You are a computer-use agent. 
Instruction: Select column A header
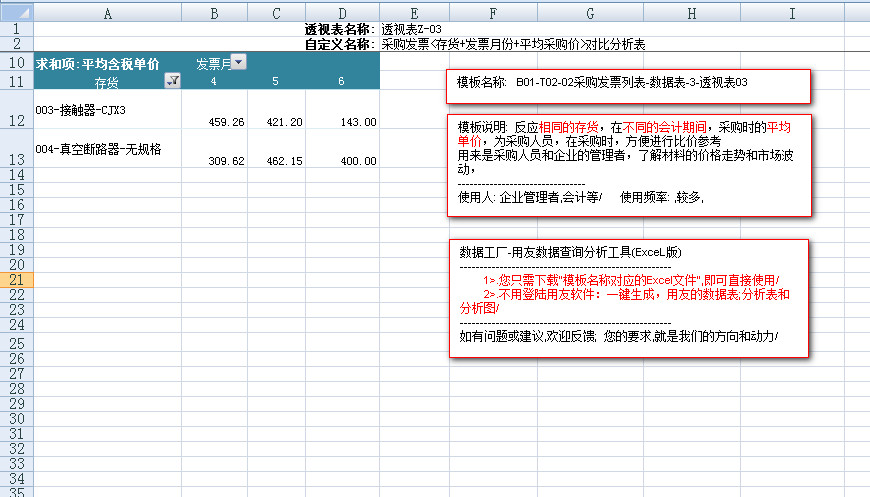click(107, 13)
